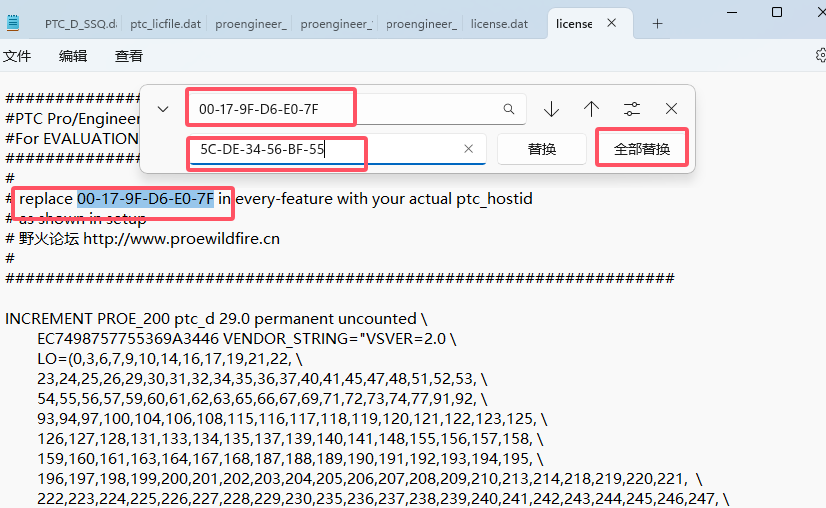
Task: Click 'every-feature with your actual ptc_hostid' text
Action: click(384, 199)
